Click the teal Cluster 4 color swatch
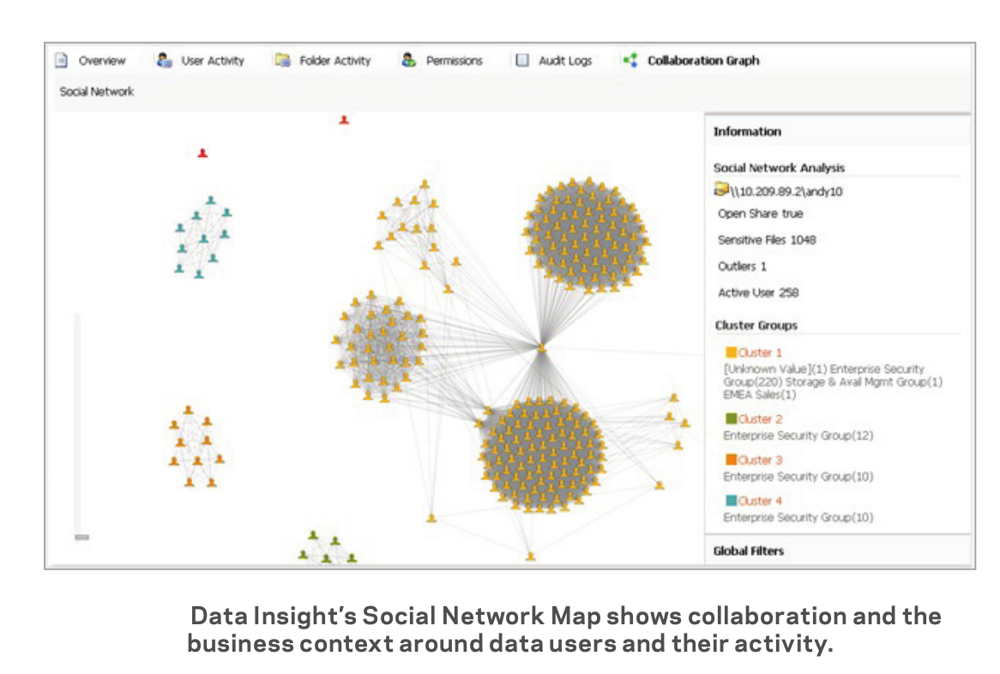 [x=731, y=500]
